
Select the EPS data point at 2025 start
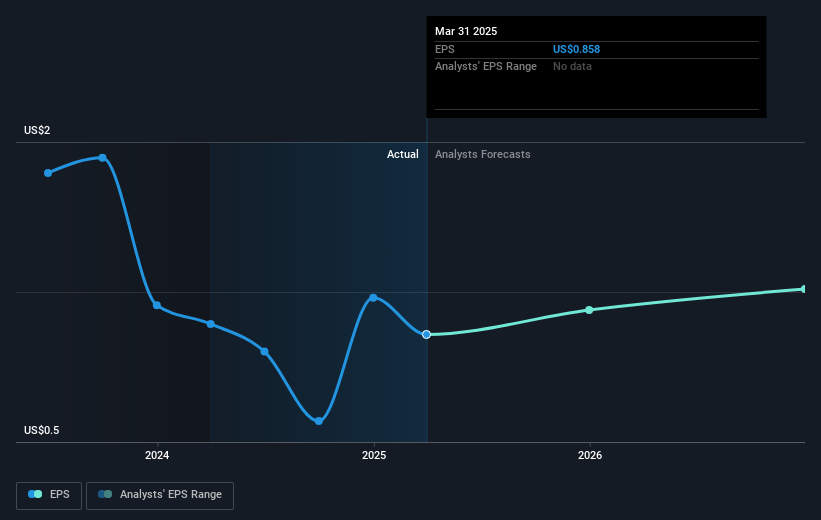pyautogui.click(x=373, y=297)
